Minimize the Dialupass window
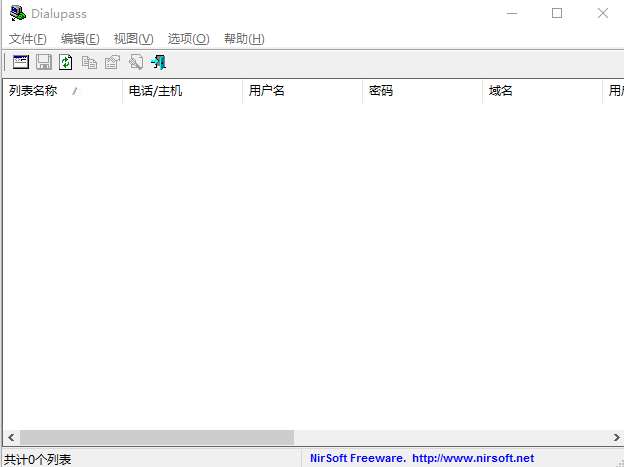The width and height of the screenshot is (624, 467). 512,14
